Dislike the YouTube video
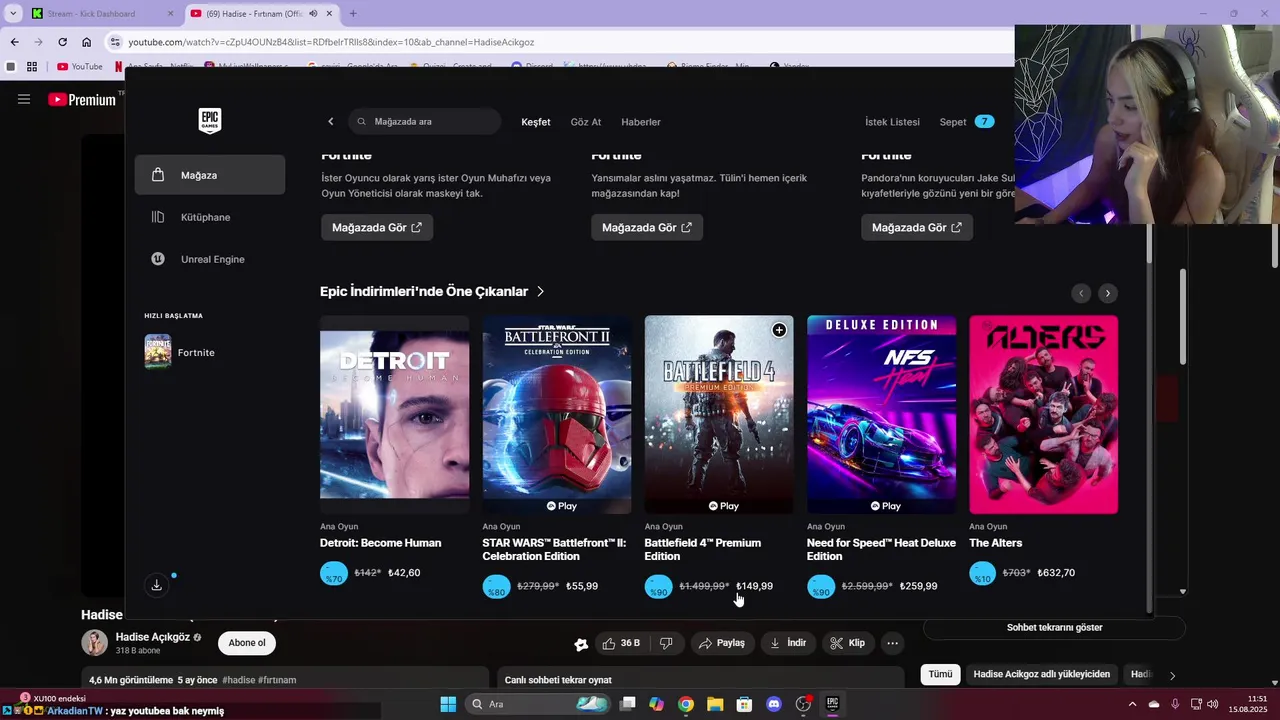Screen dimensions: 1280x720 (666, 643)
